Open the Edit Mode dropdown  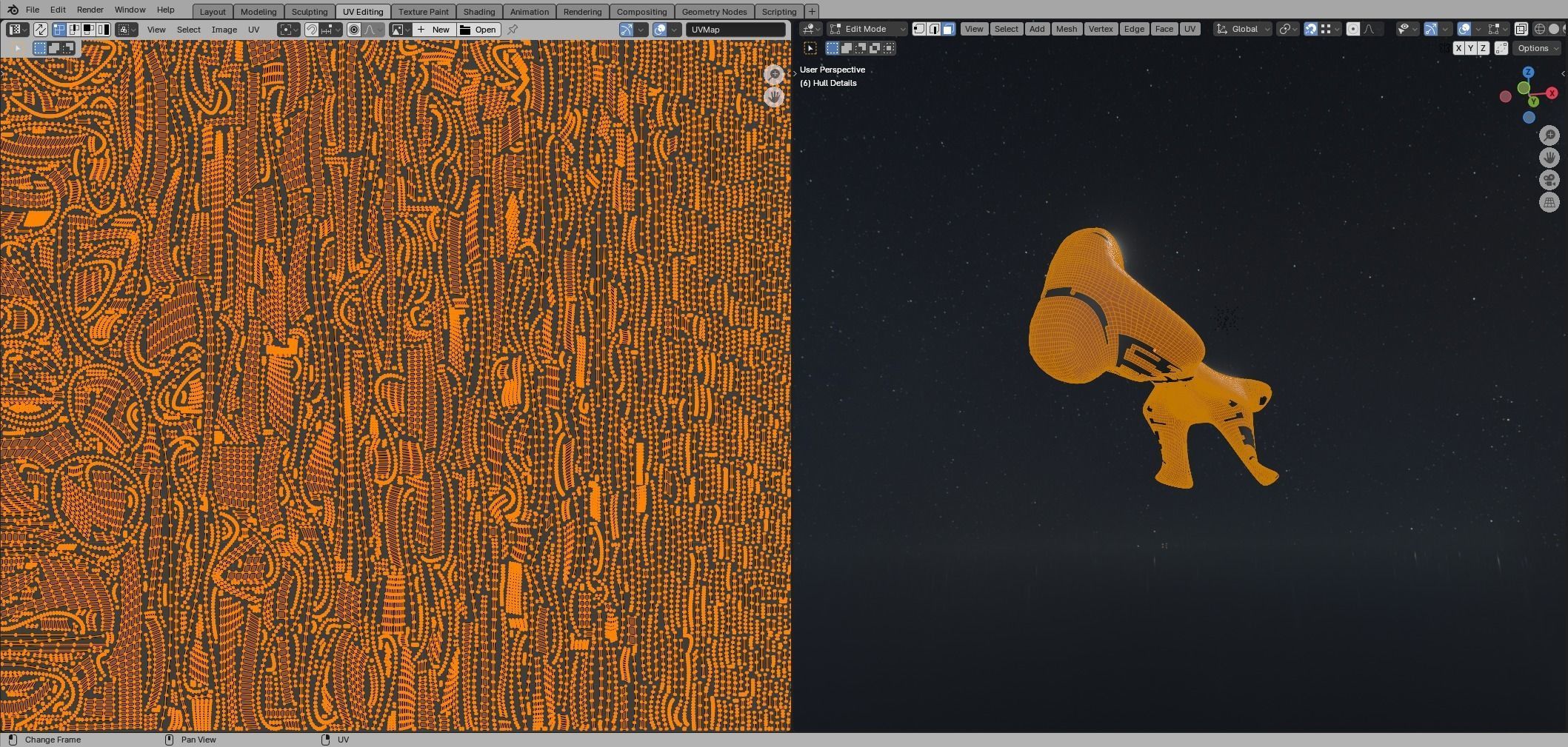tap(867, 29)
